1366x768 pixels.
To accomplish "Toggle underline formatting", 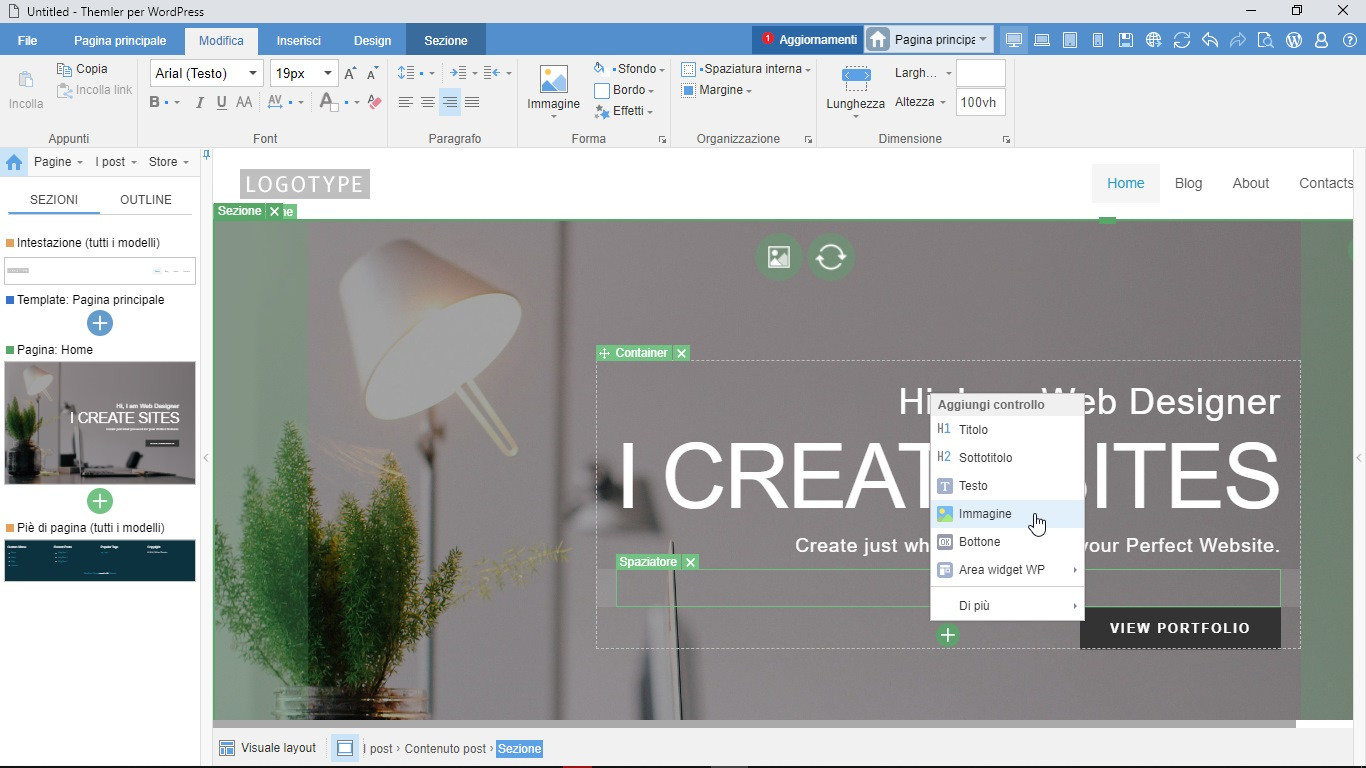I will point(221,102).
